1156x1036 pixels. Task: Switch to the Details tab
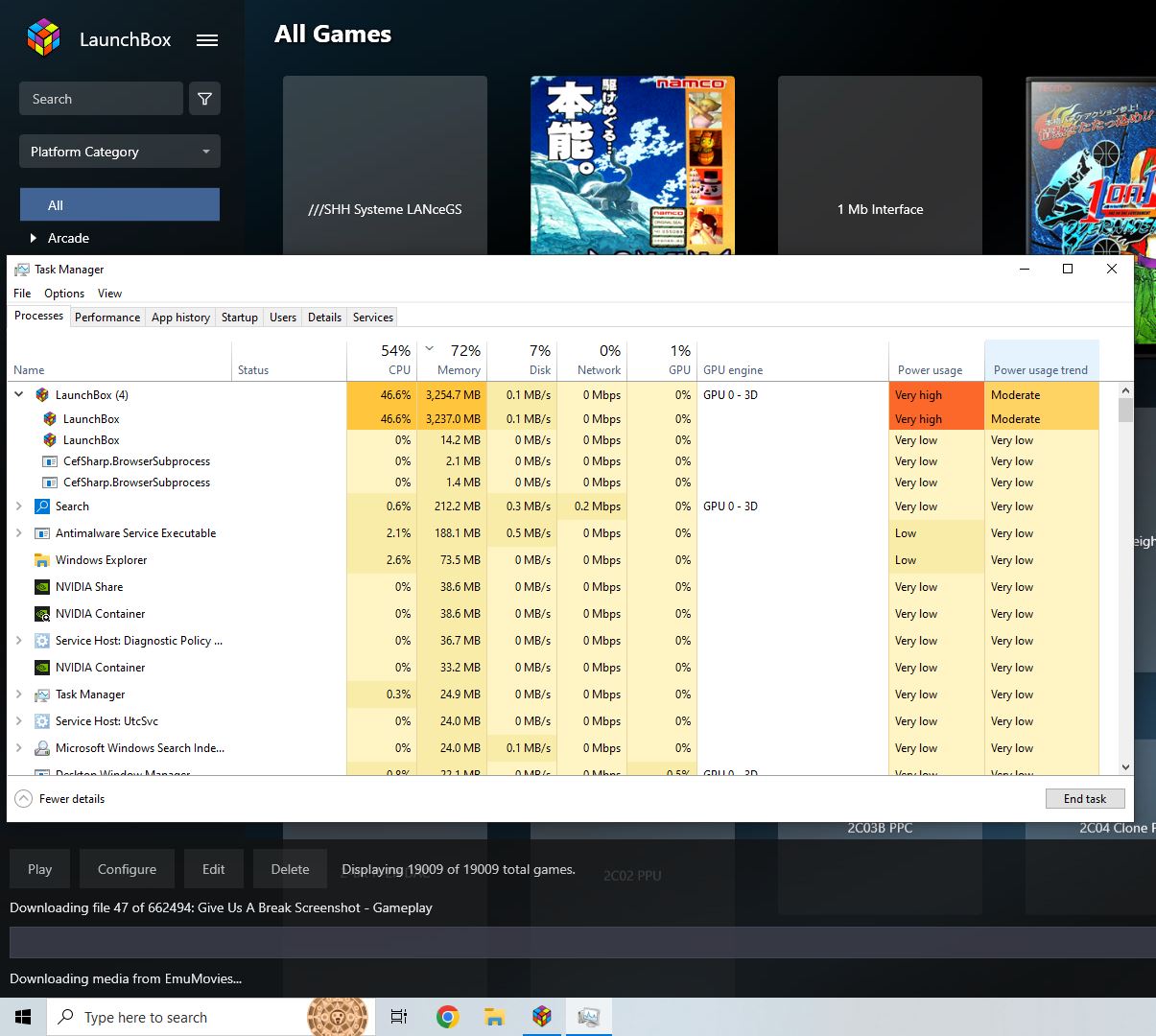(x=324, y=318)
